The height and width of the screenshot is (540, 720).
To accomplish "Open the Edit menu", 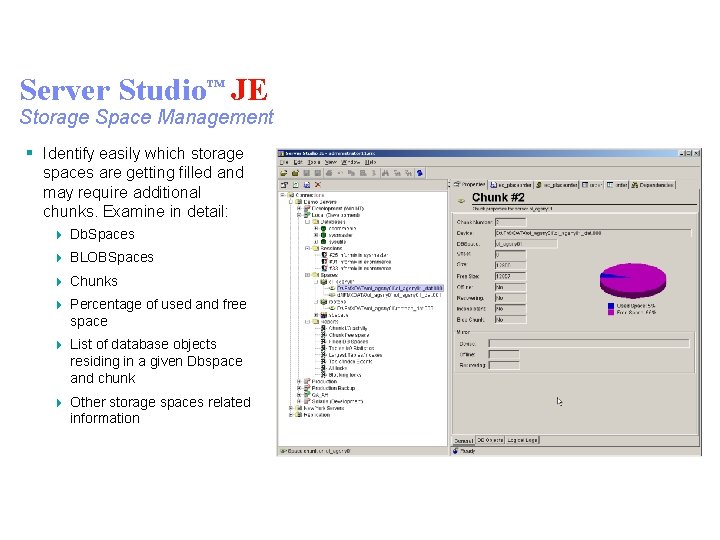I will (298, 162).
